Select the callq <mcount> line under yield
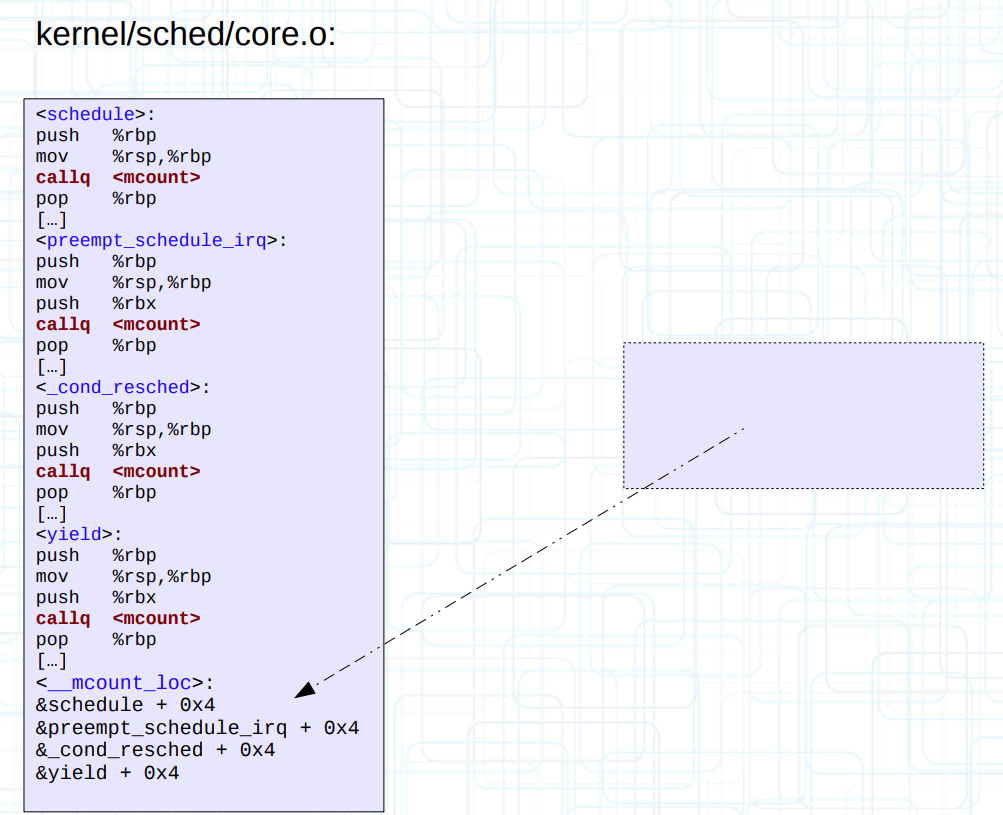 click(x=118, y=618)
